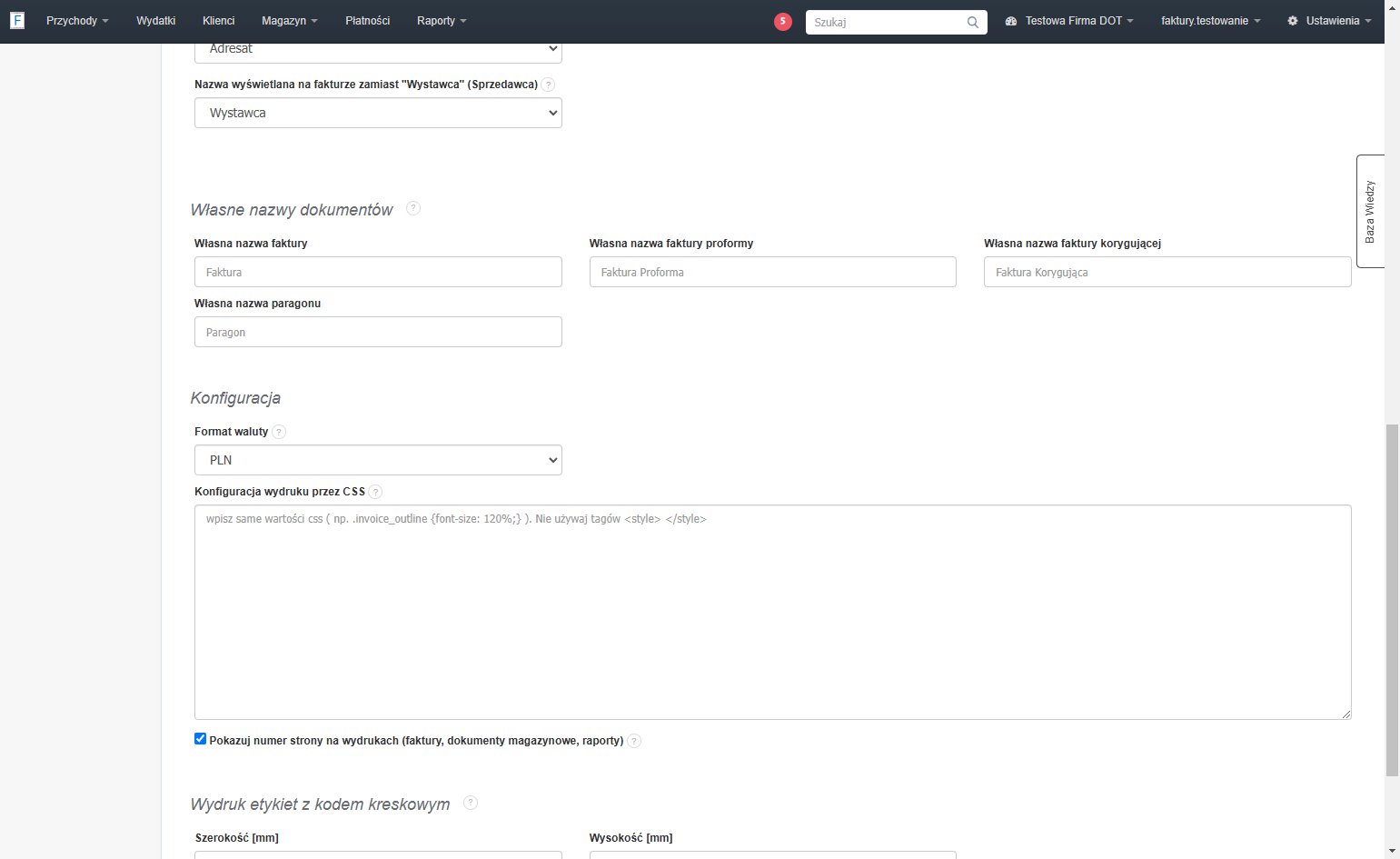Click the scrollbar down arrow
This screenshot has width=1400, height=859.
point(1392,851)
